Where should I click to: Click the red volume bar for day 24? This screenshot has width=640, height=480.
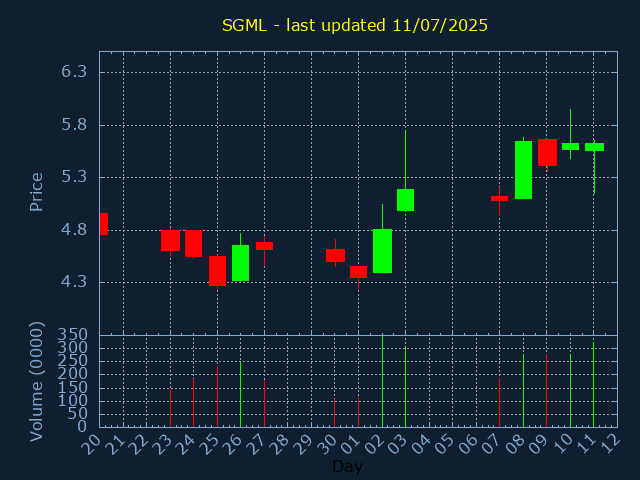pos(193,403)
